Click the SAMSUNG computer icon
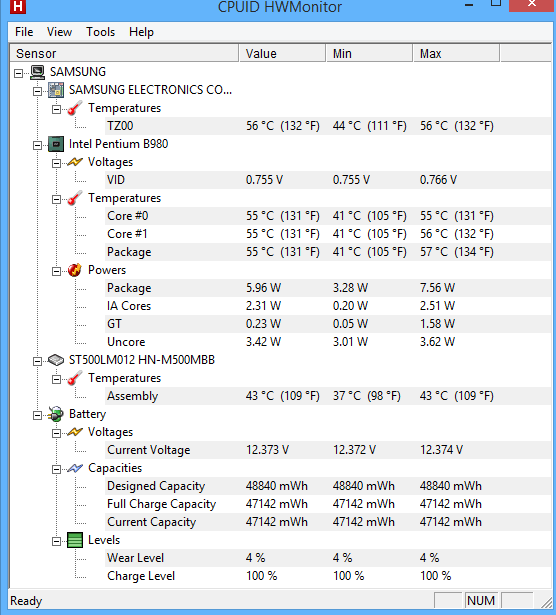This screenshot has height=615, width=556. (38, 72)
